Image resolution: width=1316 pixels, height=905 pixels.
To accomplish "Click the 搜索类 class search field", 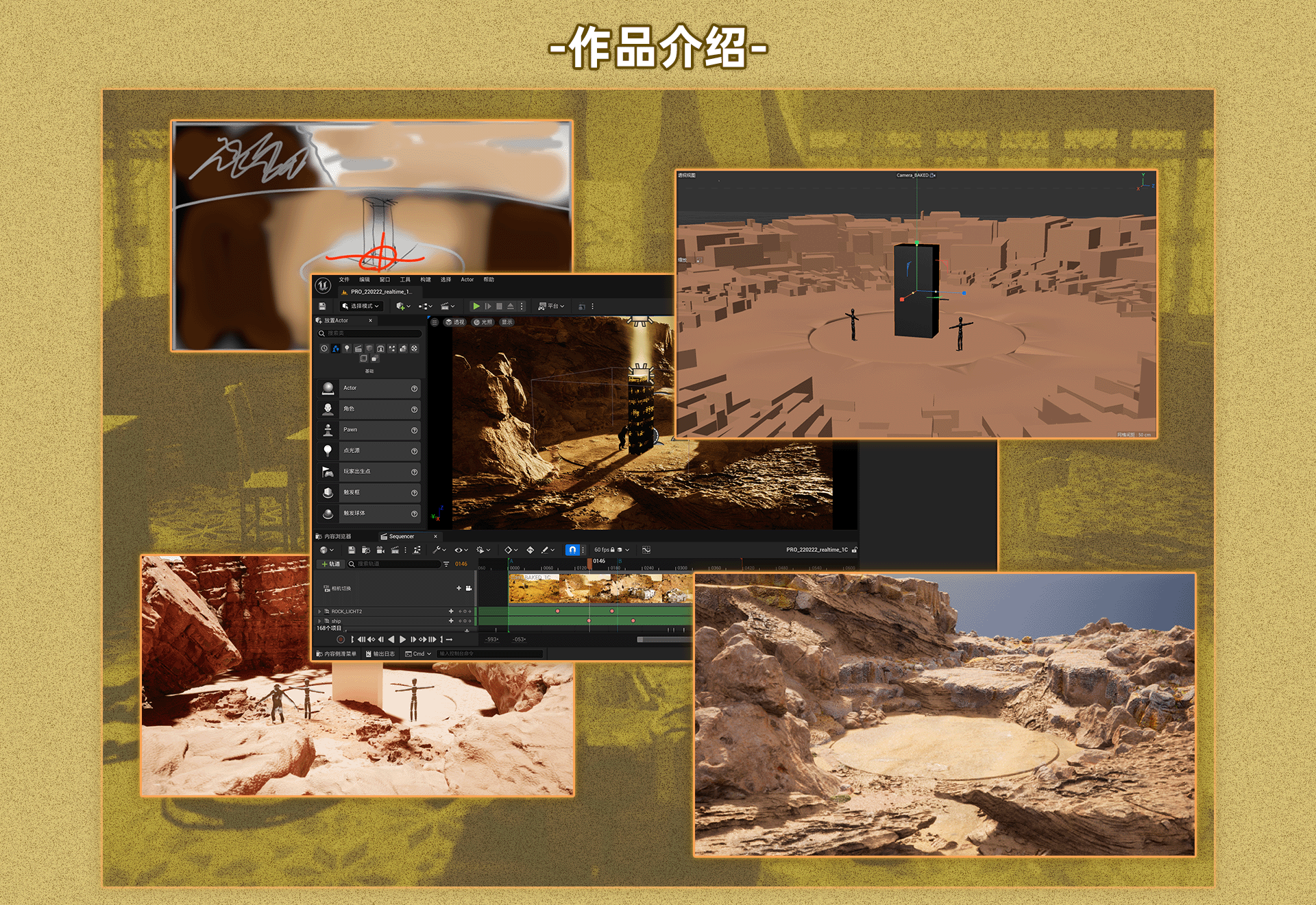I will pyautogui.click(x=369, y=334).
